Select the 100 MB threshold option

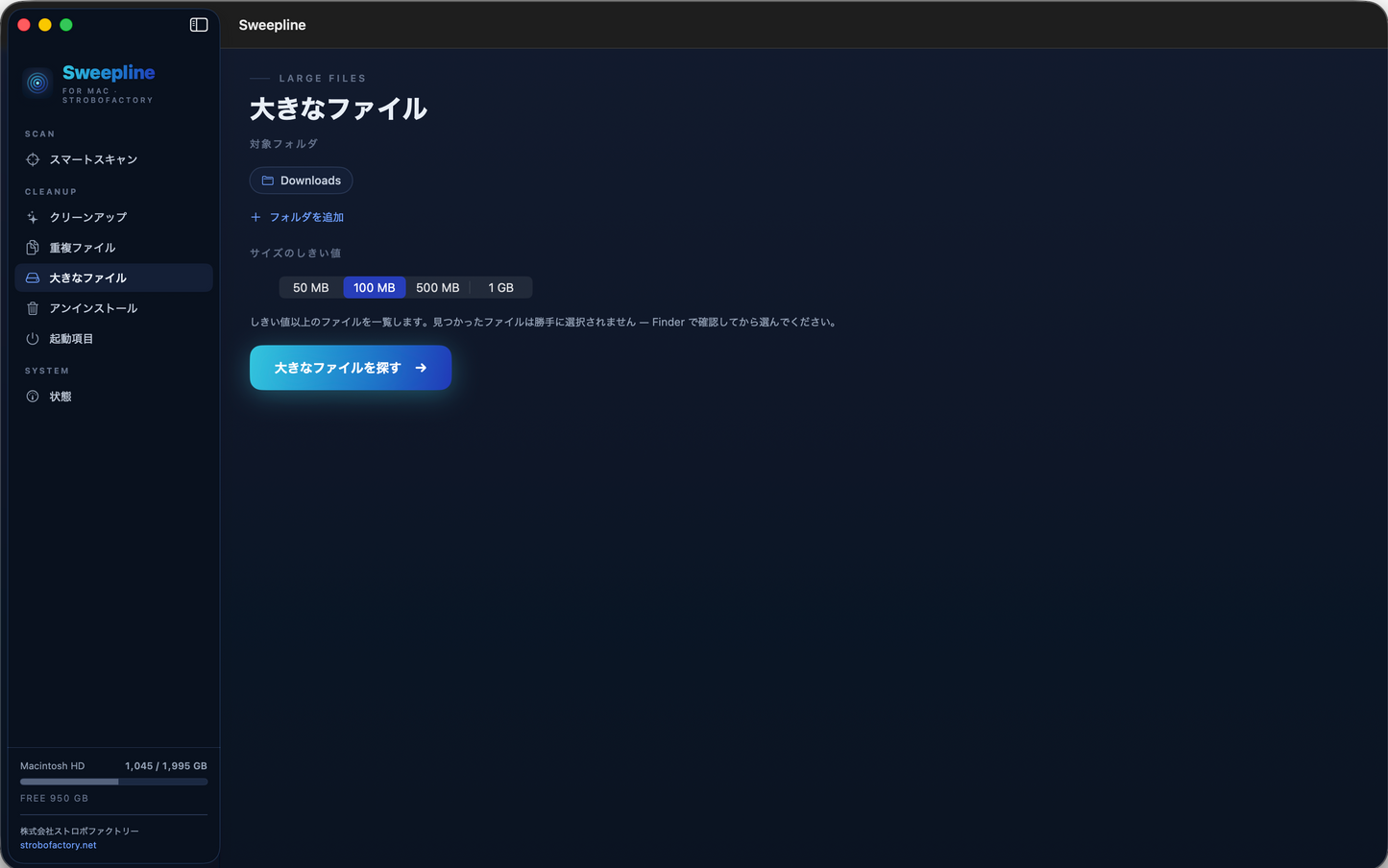375,288
